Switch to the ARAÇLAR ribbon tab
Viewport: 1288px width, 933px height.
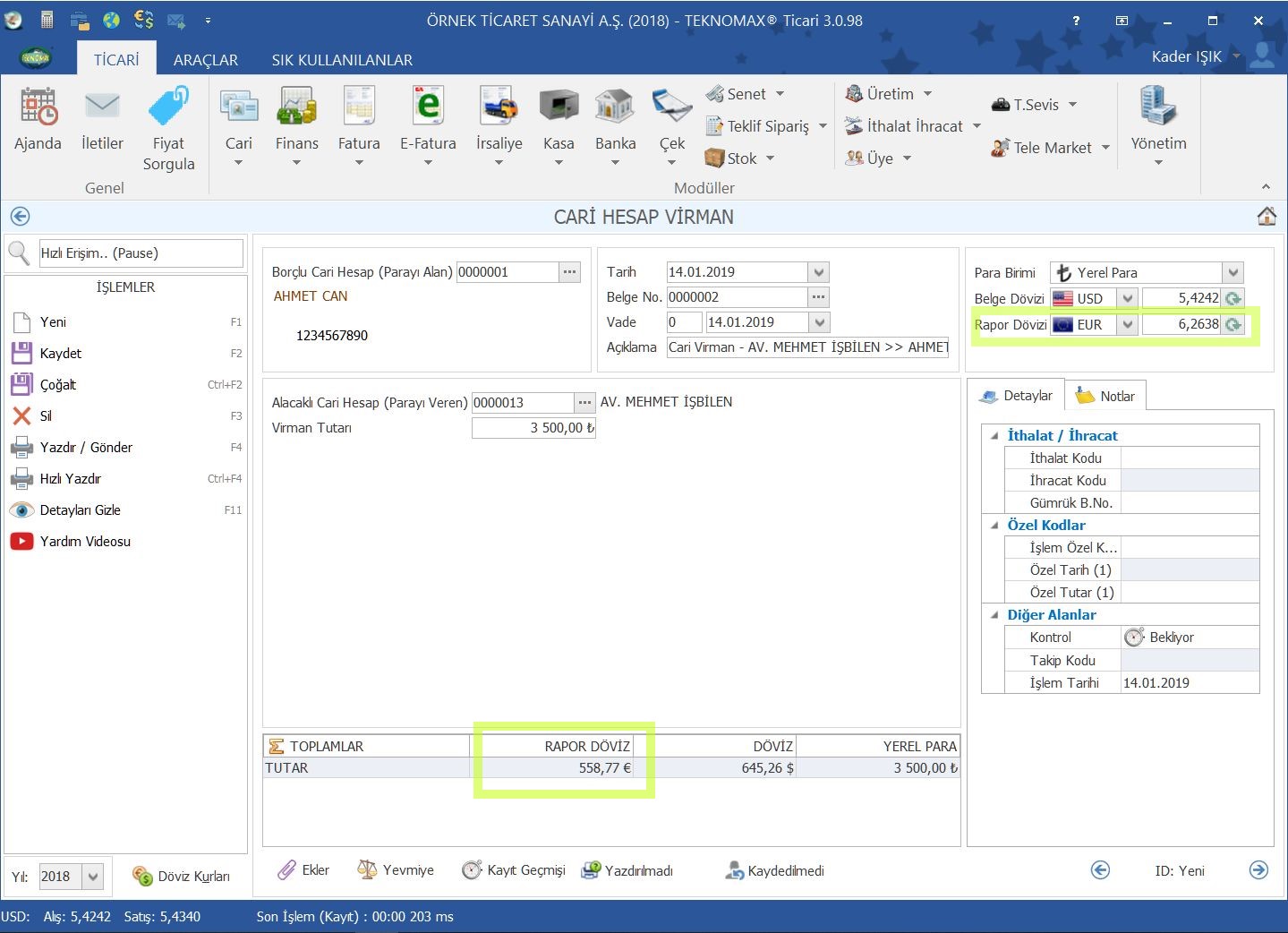pos(206,60)
